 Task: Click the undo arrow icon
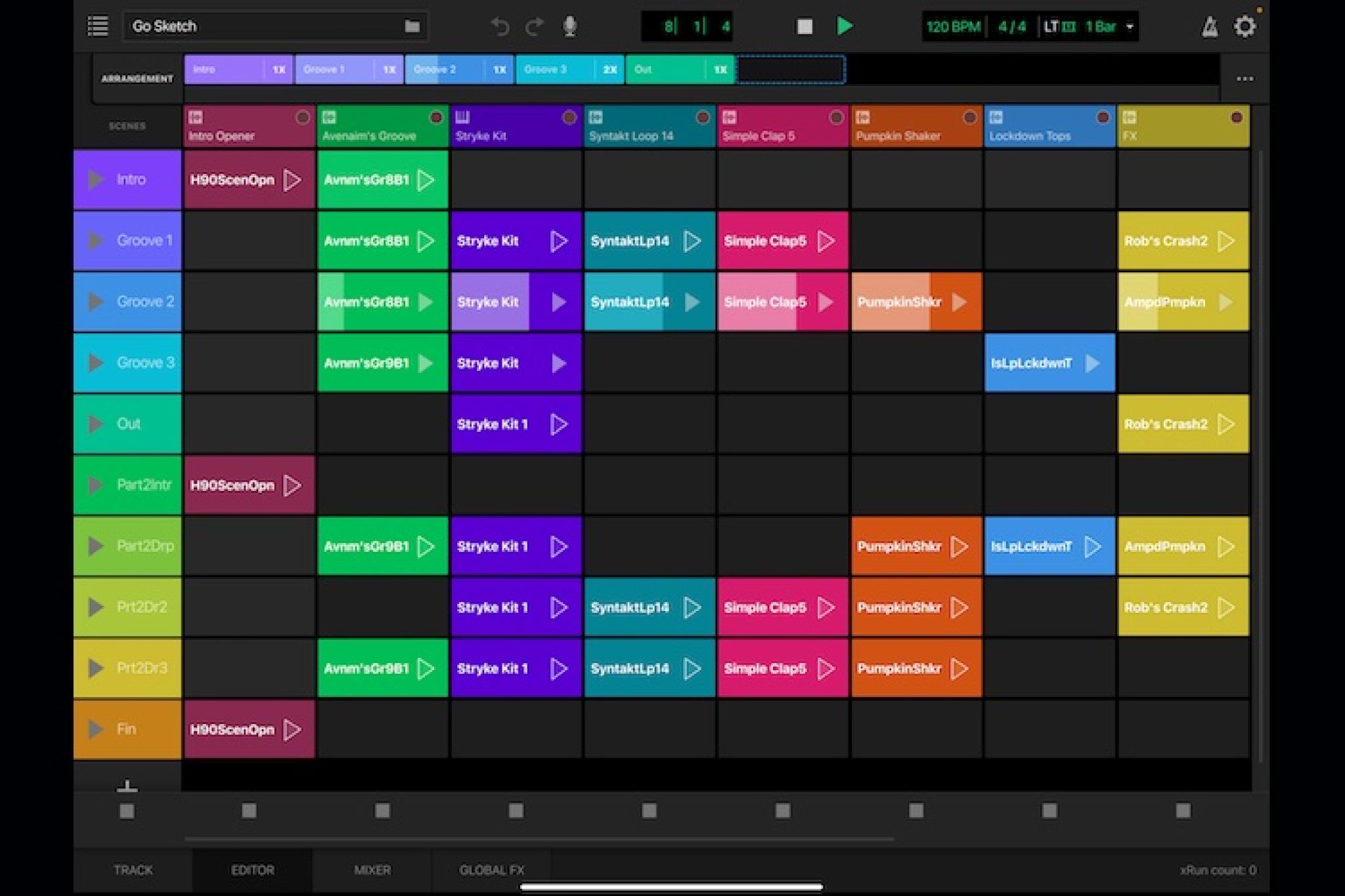(x=501, y=27)
